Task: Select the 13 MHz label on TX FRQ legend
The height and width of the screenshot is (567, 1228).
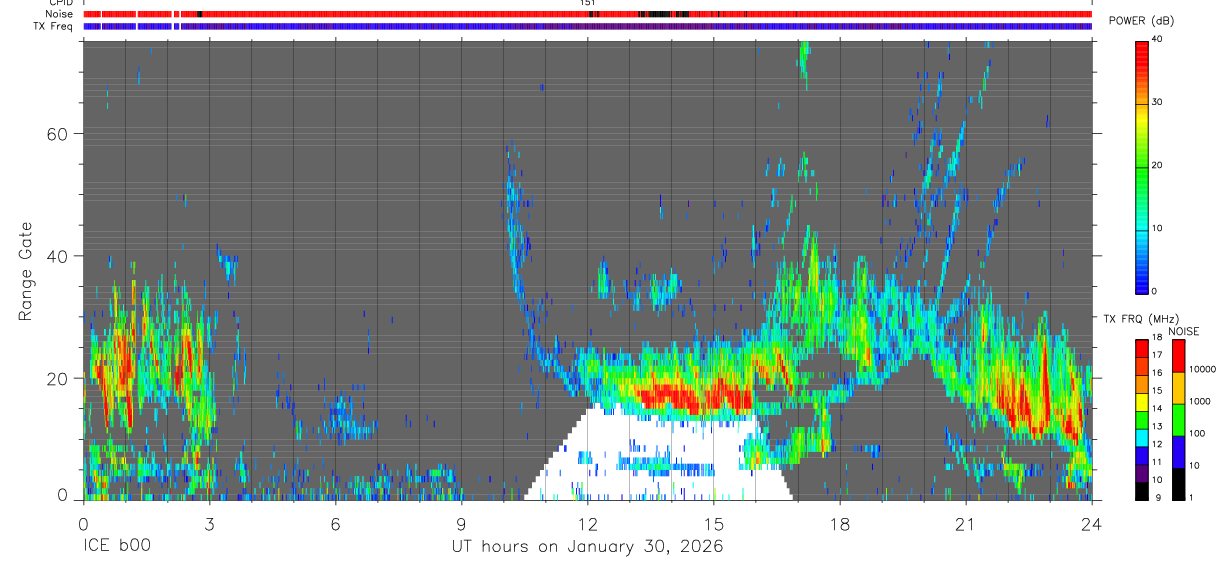Action: 1156,426
